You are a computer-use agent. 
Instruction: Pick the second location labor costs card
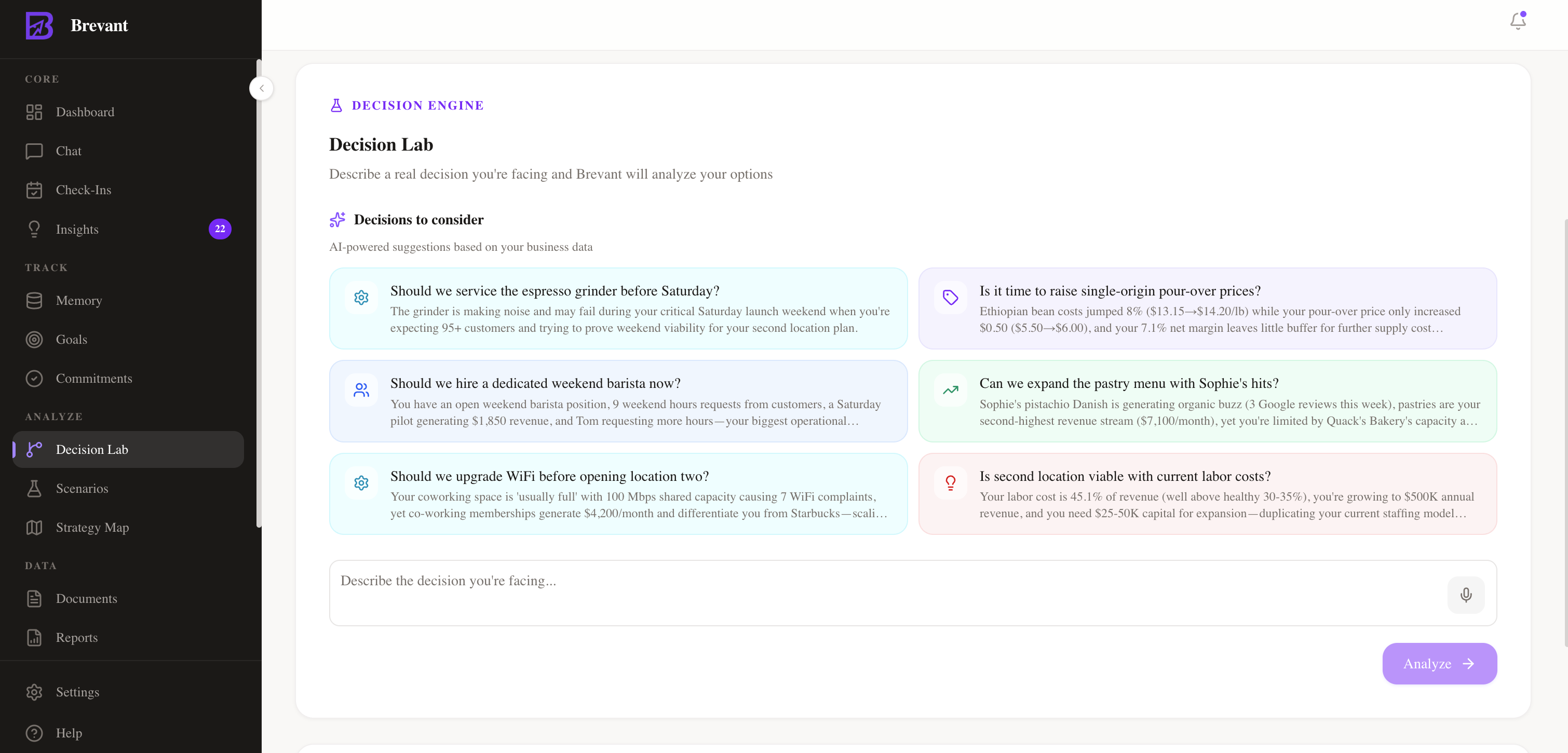(x=1207, y=494)
